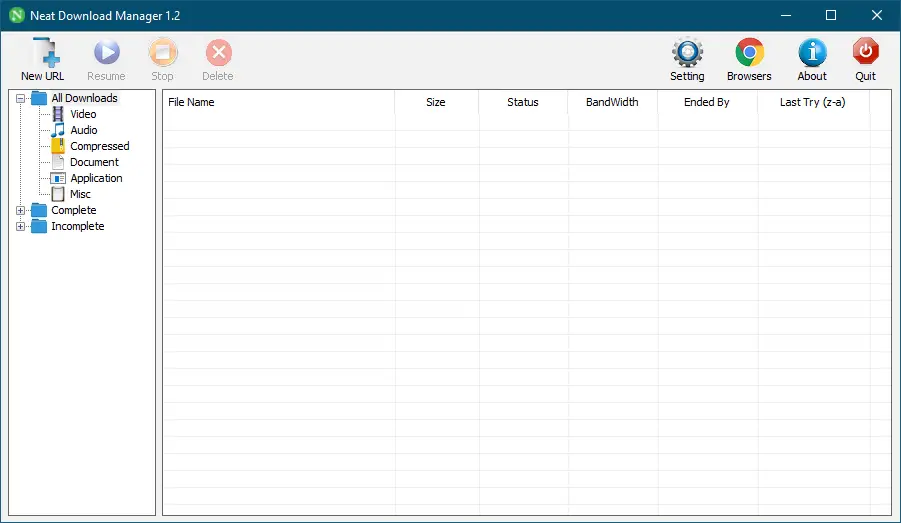Click the Resume play icon
The width and height of the screenshot is (901, 523).
pyautogui.click(x=106, y=52)
